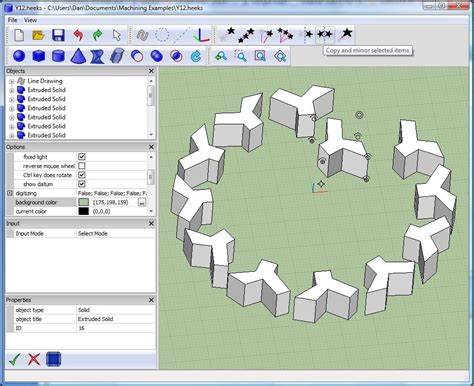The width and height of the screenshot is (474, 386).
Task: Click the 'Select Mode' input mode value
Action: [93, 233]
